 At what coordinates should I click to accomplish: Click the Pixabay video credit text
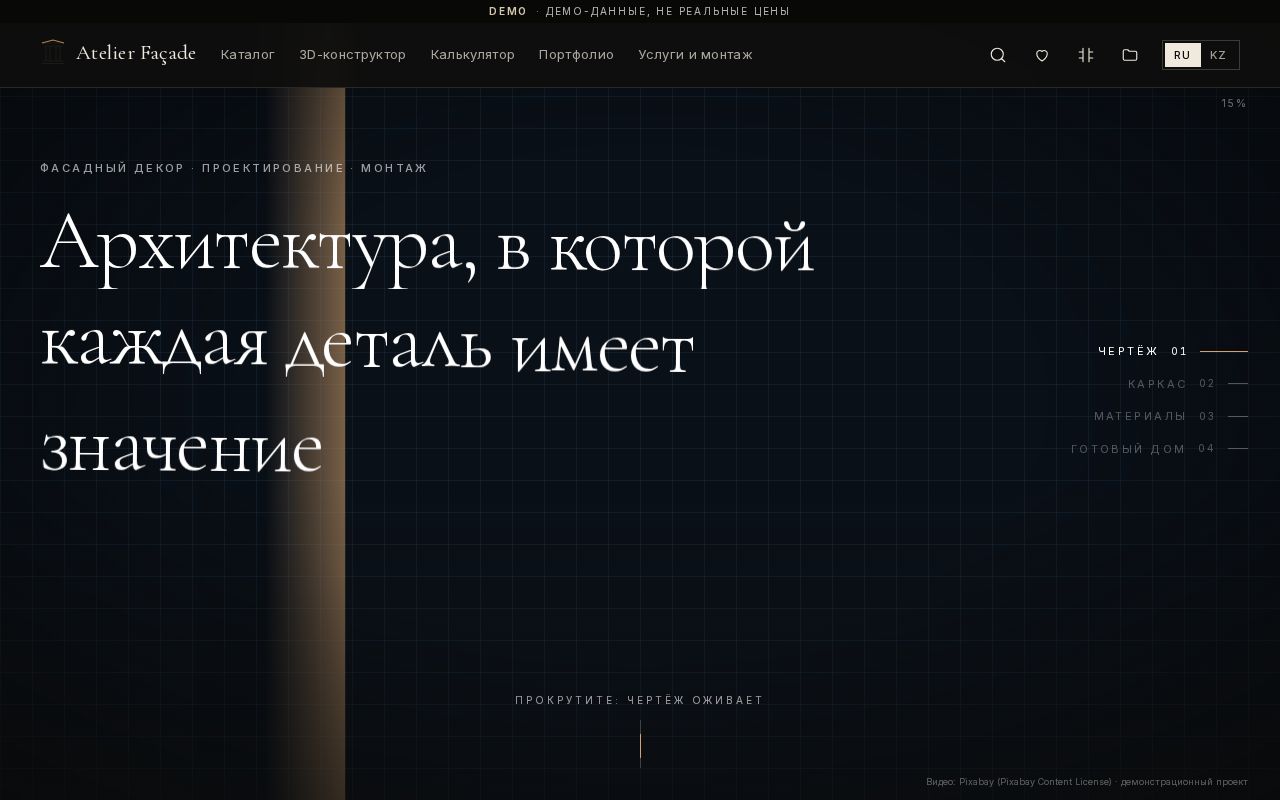[x=1087, y=782]
